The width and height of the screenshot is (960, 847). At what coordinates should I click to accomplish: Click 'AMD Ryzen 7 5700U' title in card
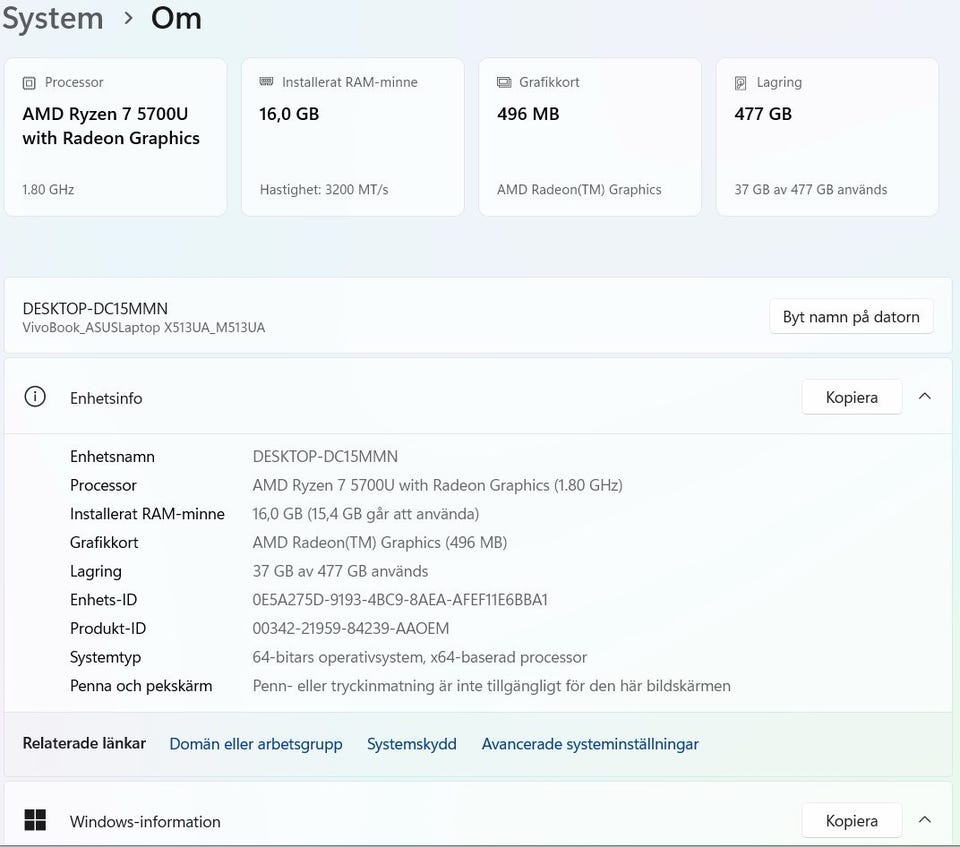pyautogui.click(x=105, y=114)
